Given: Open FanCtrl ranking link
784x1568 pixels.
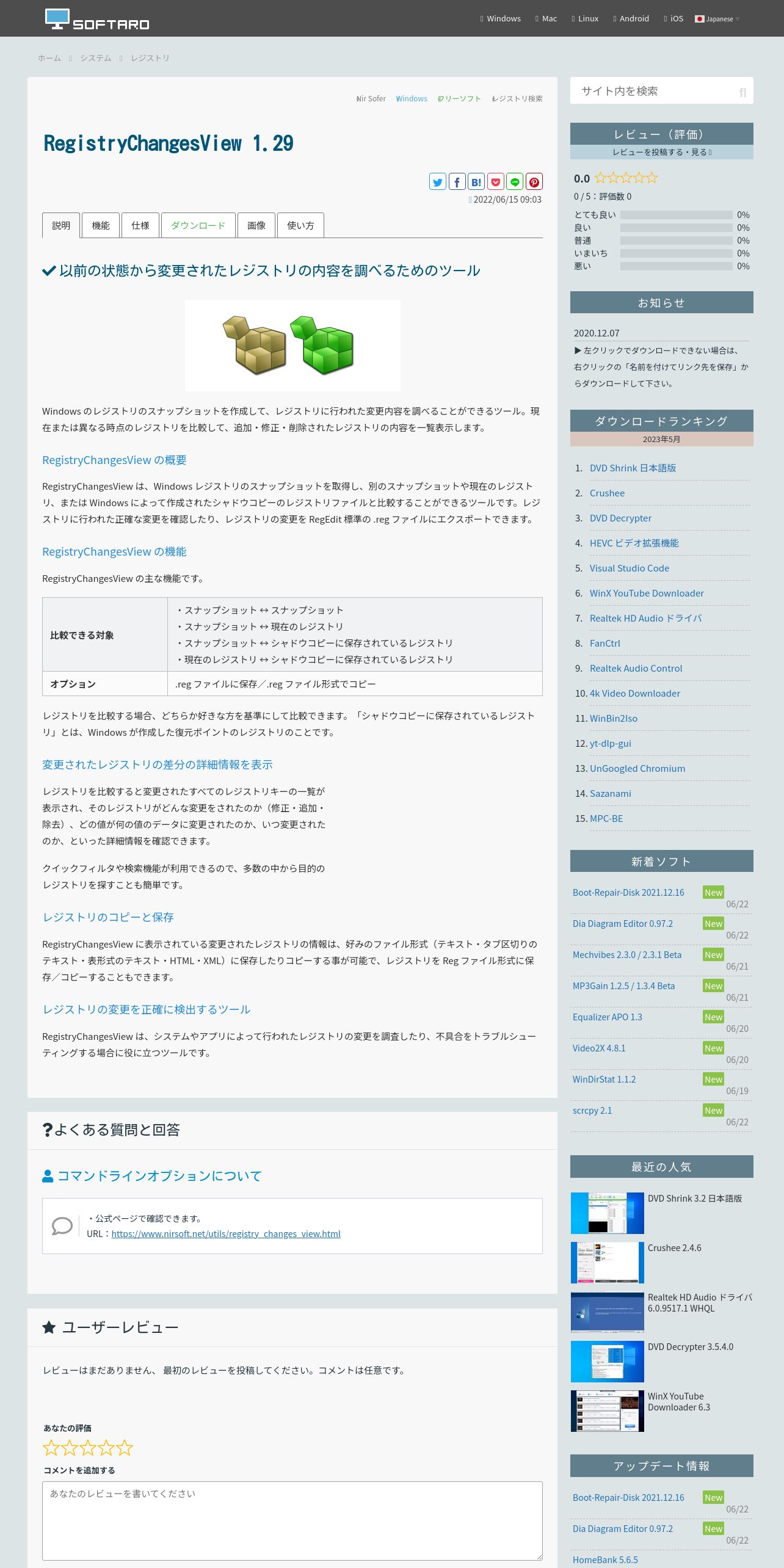Looking at the screenshot, I should coord(605,643).
